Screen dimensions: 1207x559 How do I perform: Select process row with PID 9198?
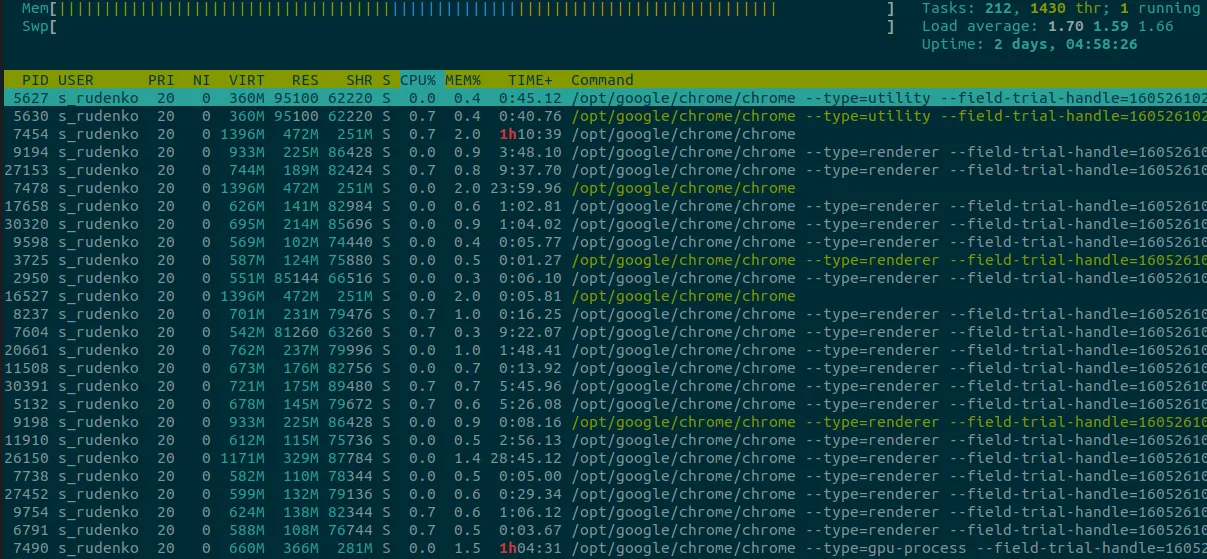tap(603, 422)
